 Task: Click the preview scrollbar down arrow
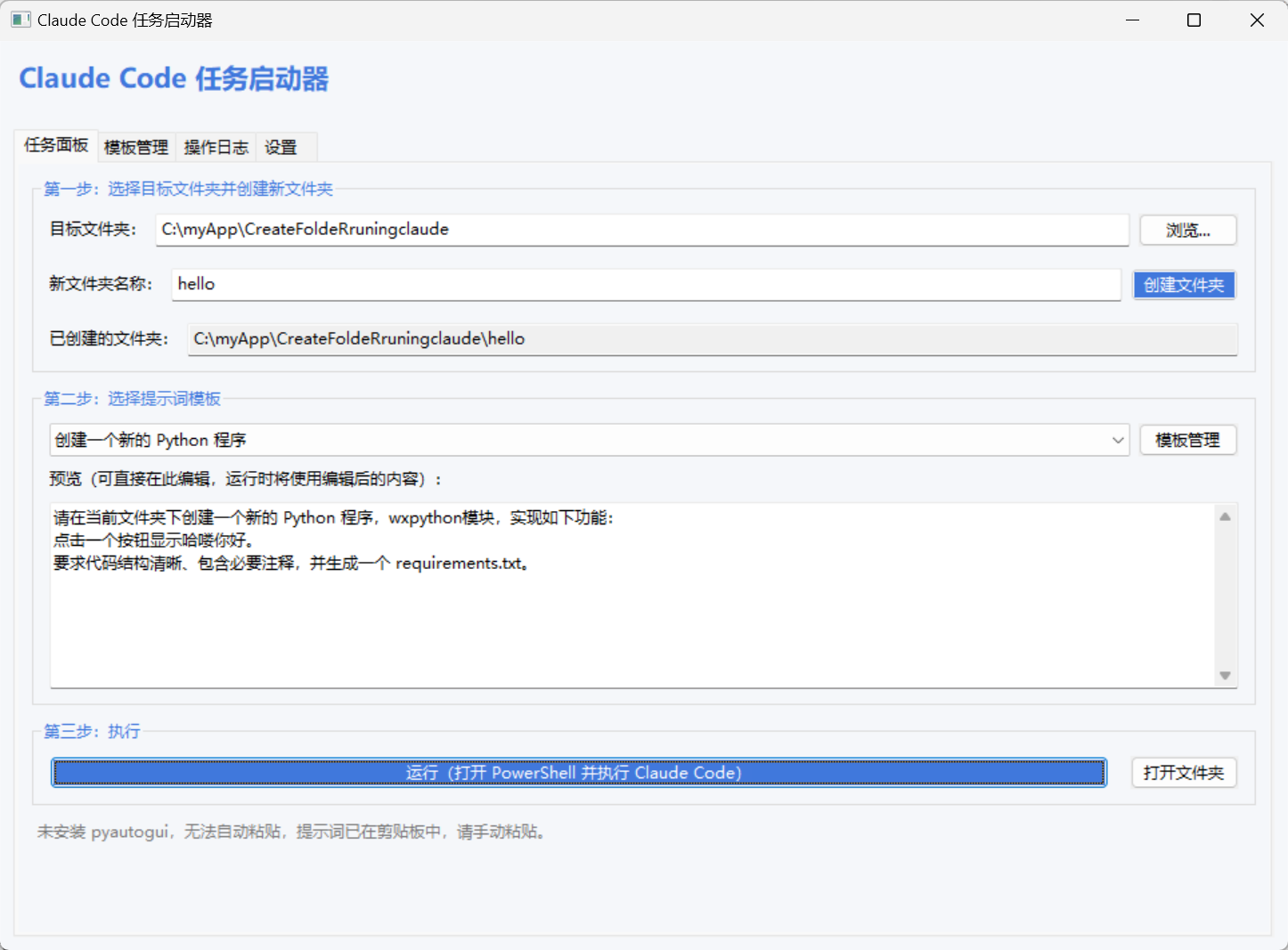pos(1225,676)
